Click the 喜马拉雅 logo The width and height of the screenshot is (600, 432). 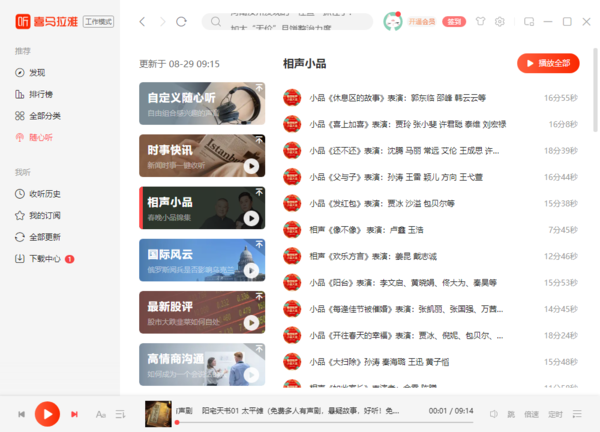tap(47, 22)
